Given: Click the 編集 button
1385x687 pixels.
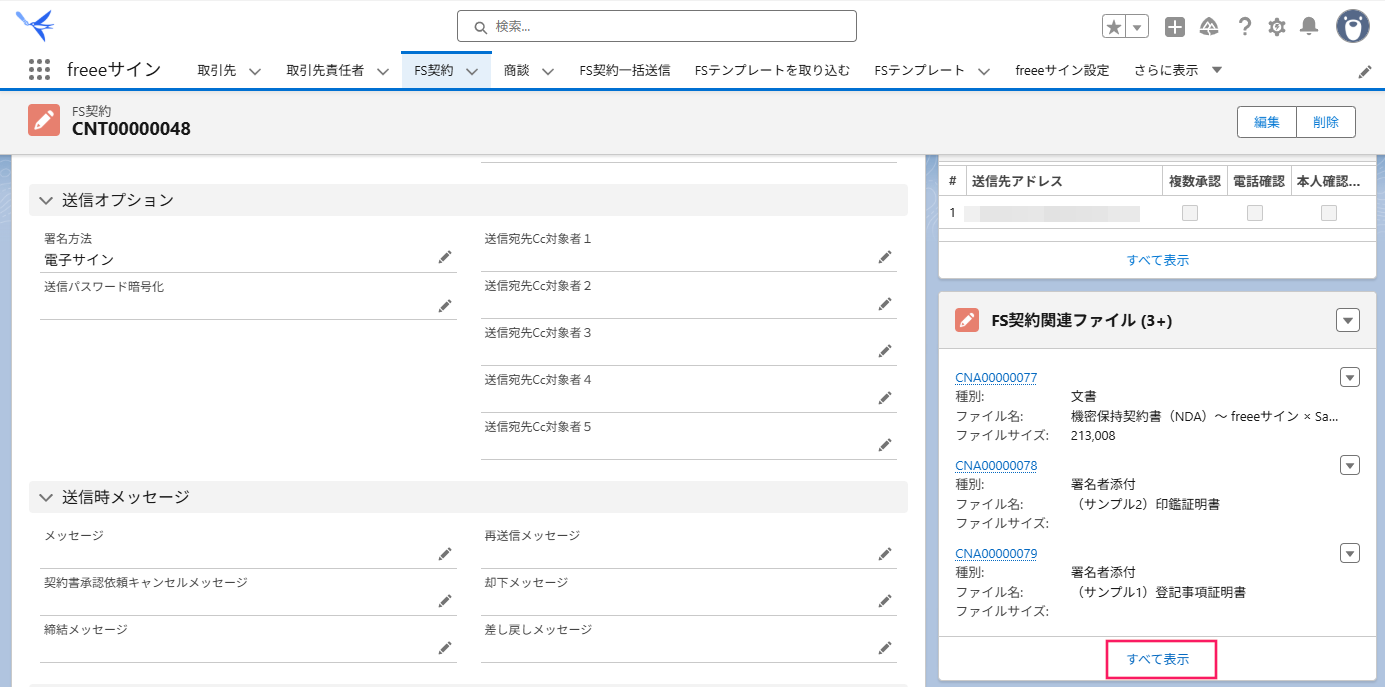Looking at the screenshot, I should coord(1267,122).
